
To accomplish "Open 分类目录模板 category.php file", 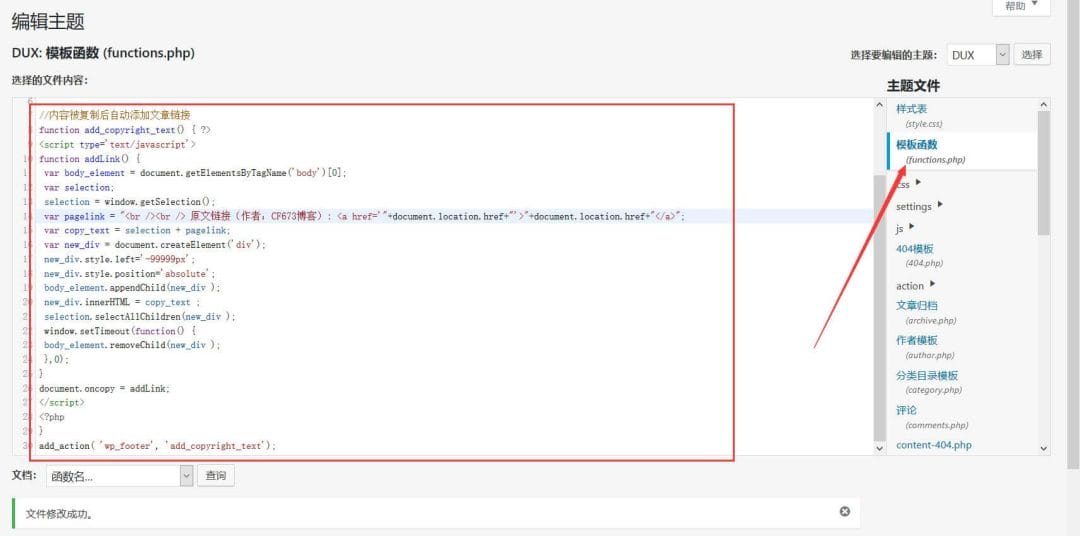I will pyautogui.click(x=927, y=375).
